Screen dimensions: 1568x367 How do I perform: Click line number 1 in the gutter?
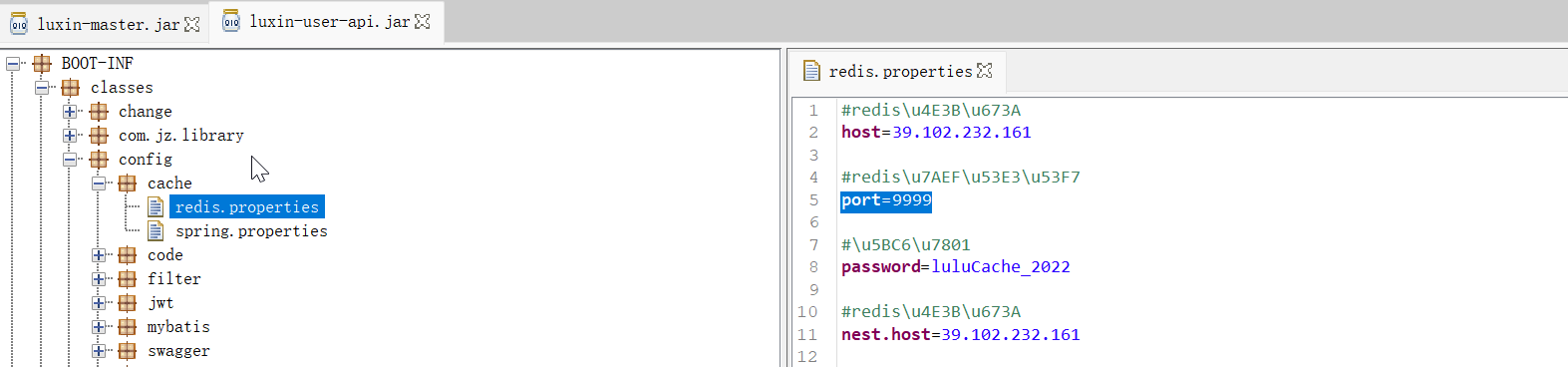point(813,111)
